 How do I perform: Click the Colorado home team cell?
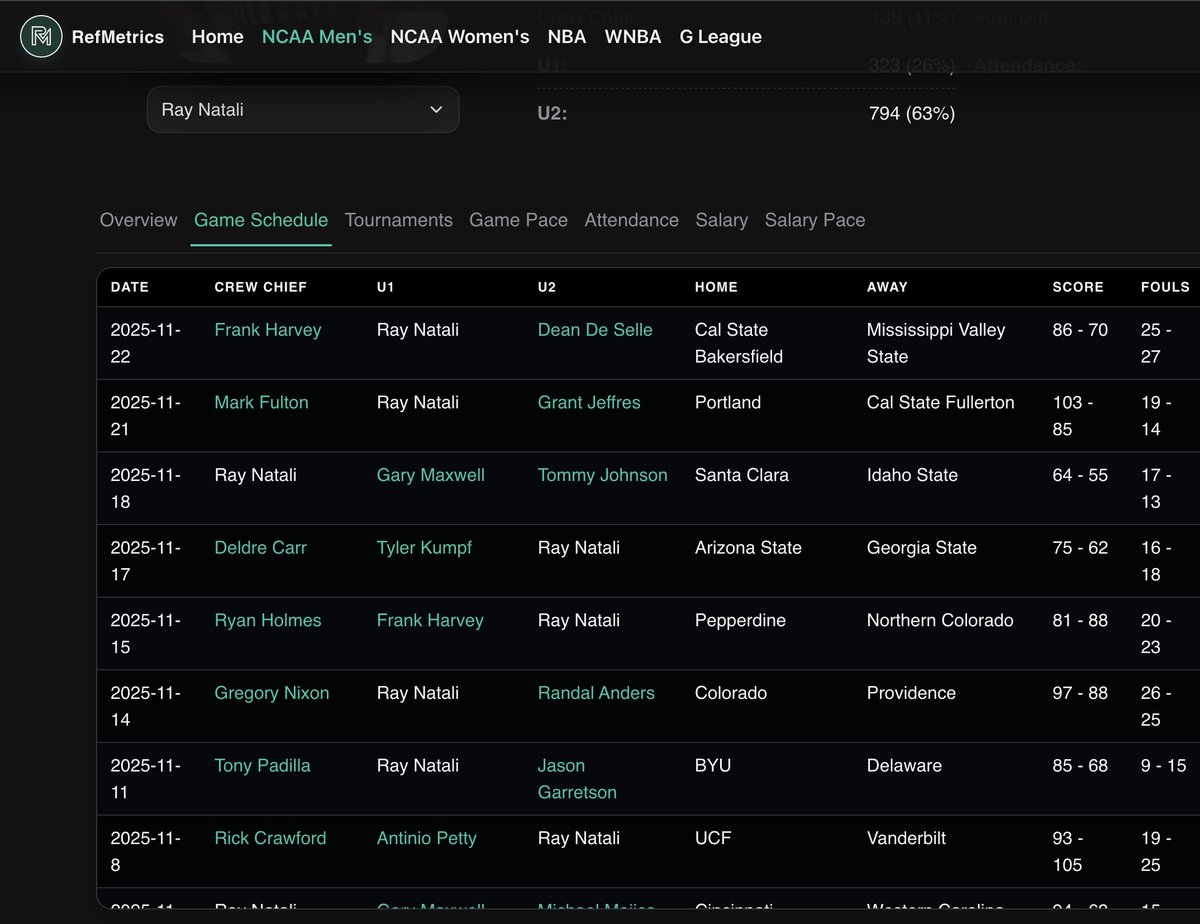point(731,693)
